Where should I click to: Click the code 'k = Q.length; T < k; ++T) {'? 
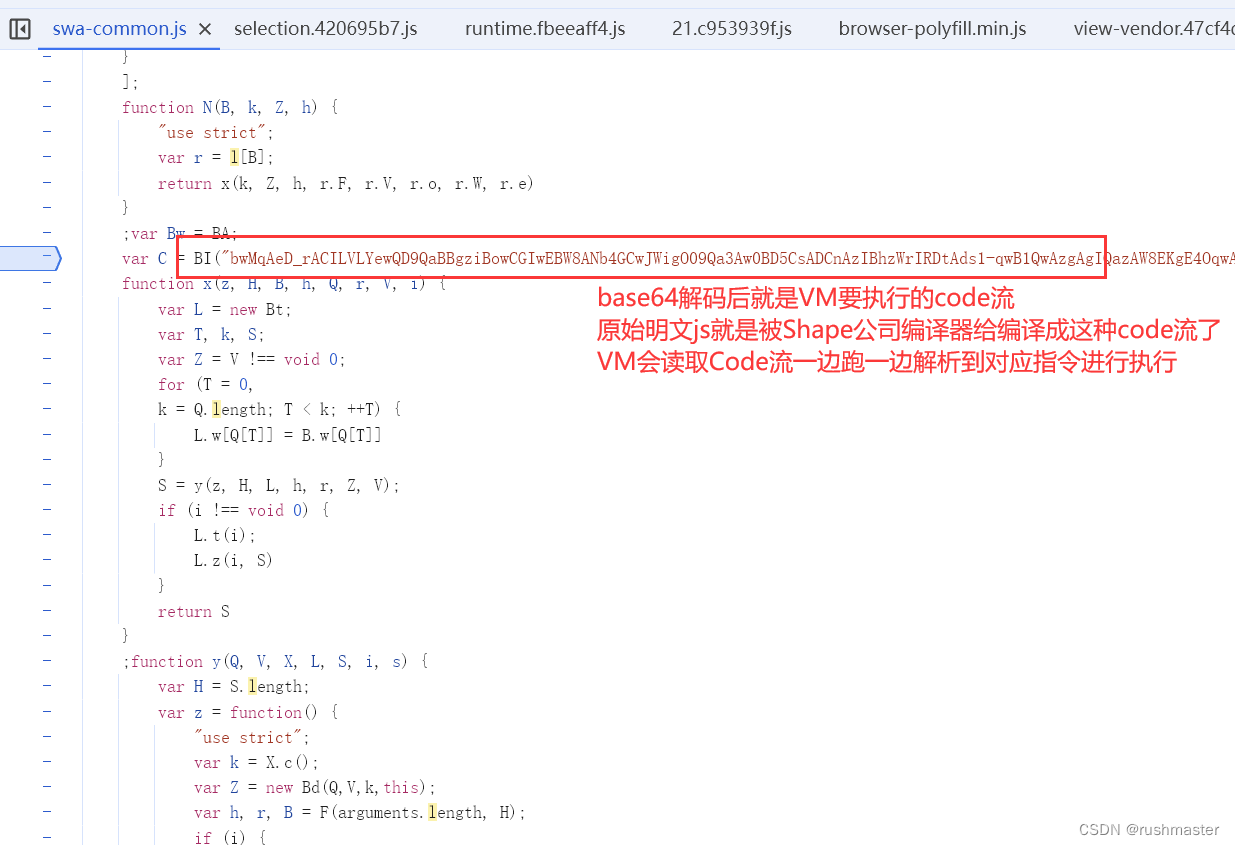click(x=278, y=409)
